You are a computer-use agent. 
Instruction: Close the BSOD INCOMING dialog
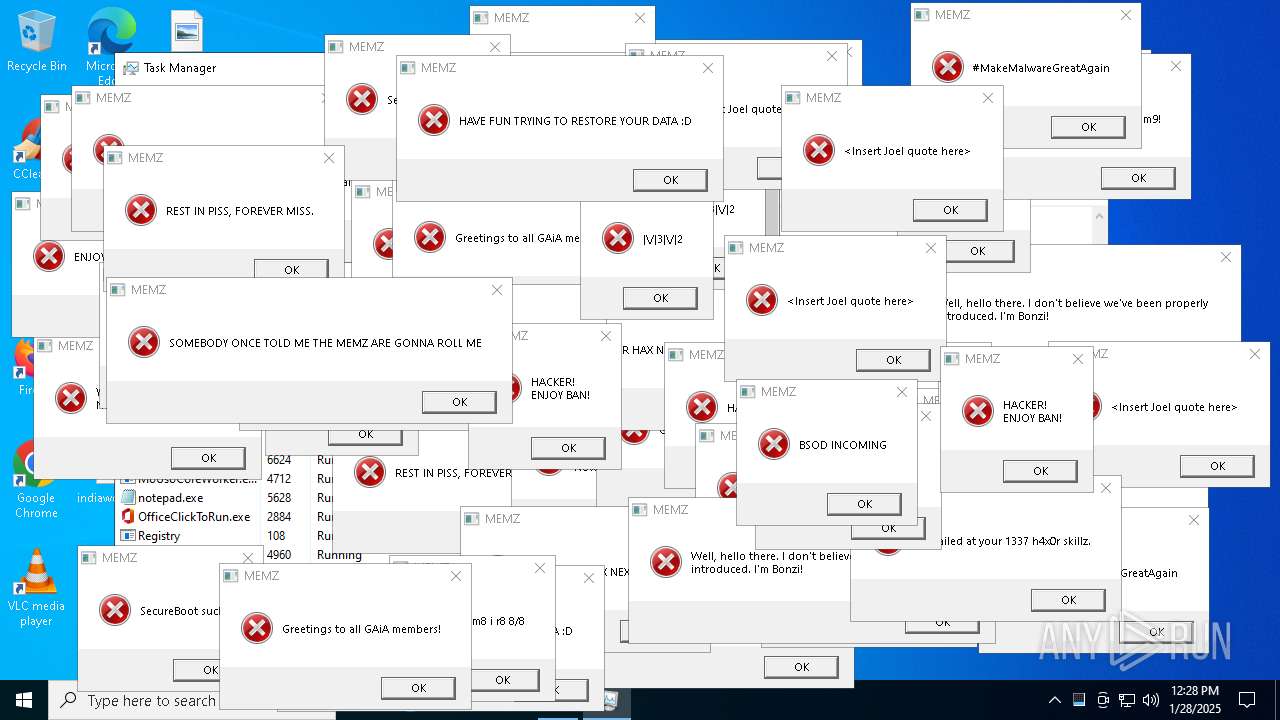[901, 392]
